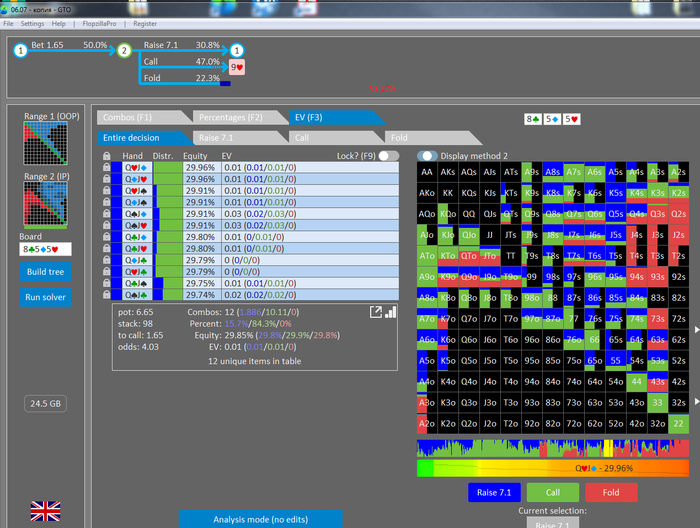Click the lock icon in the table header

point(106,156)
